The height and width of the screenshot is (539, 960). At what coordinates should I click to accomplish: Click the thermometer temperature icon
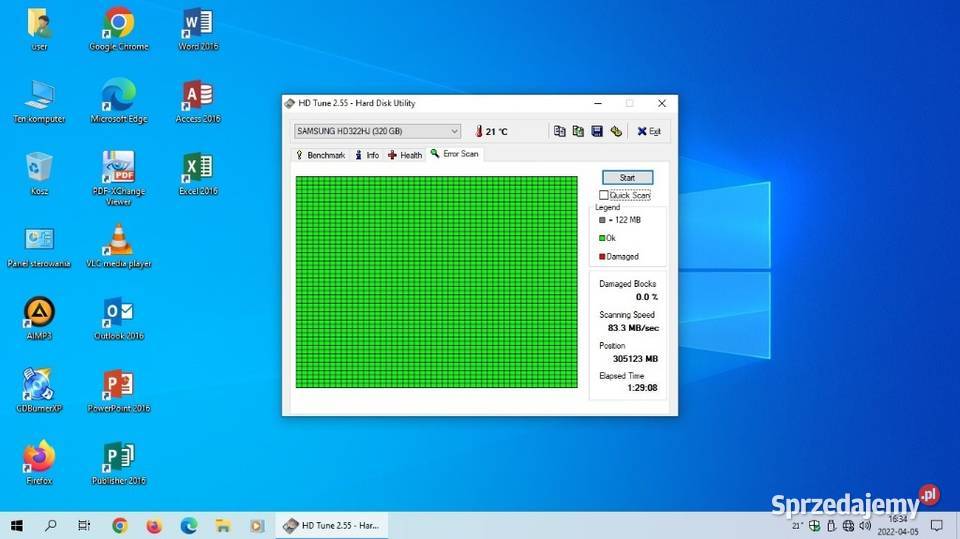479,131
